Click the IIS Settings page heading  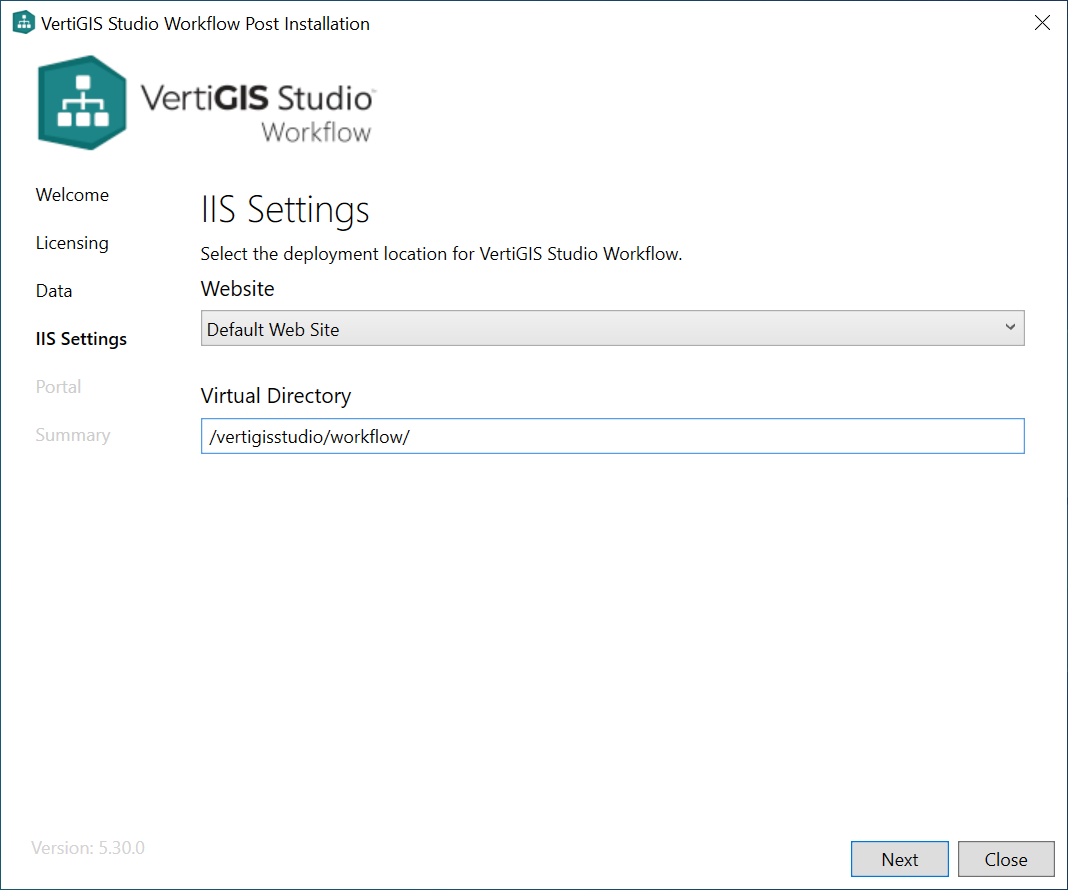(x=284, y=210)
